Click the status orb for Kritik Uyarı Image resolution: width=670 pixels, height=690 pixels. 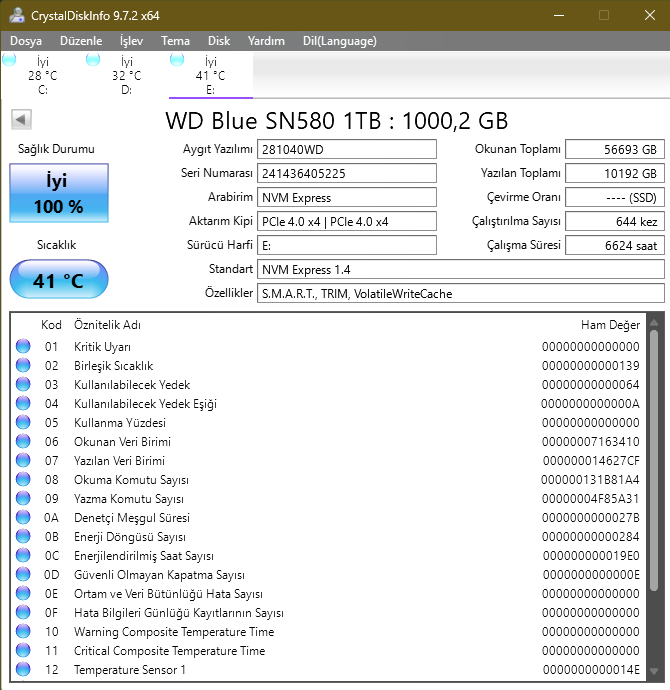pos(23,346)
